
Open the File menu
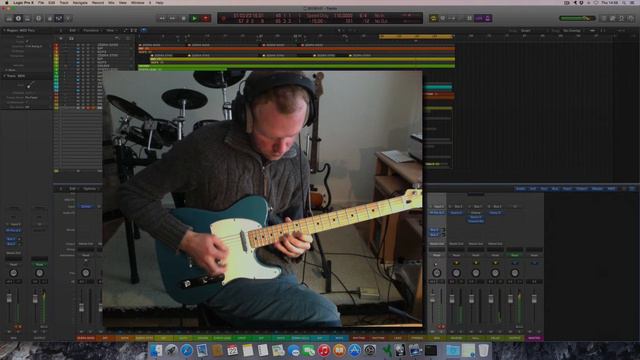pyautogui.click(x=41, y=2)
